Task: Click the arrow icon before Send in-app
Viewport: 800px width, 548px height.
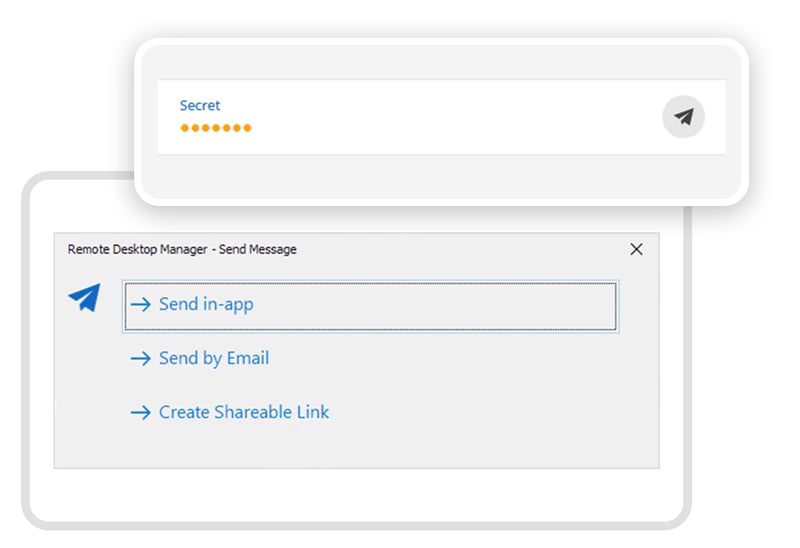Action: [x=140, y=304]
